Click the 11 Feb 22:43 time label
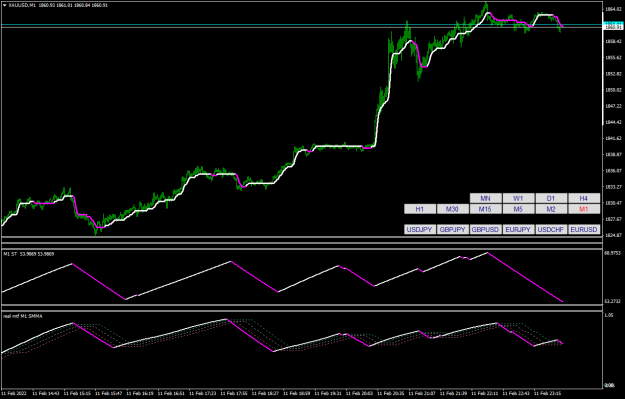The width and height of the screenshot is (625, 399). pyautogui.click(x=516, y=393)
